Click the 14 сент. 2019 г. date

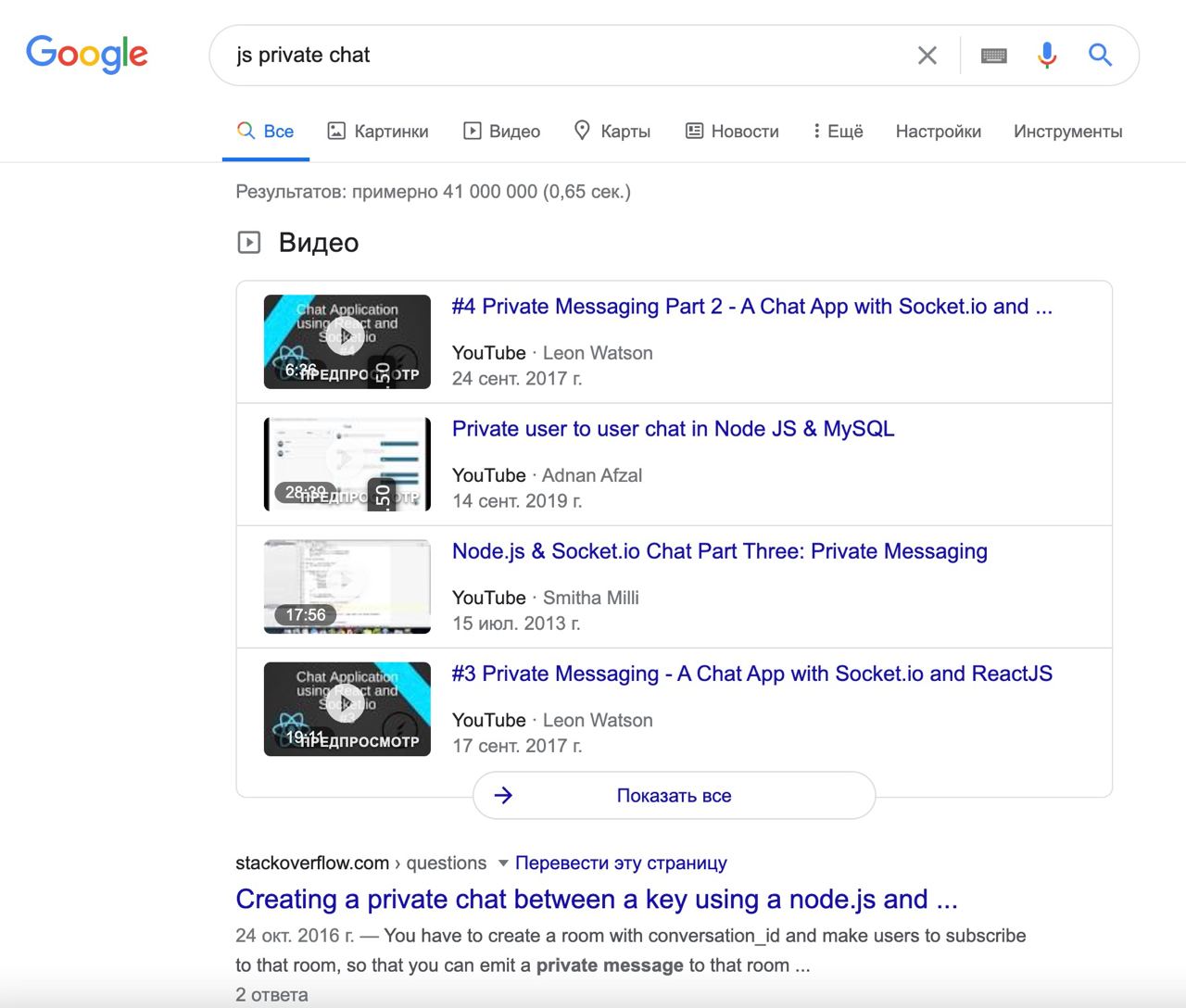tap(517, 501)
